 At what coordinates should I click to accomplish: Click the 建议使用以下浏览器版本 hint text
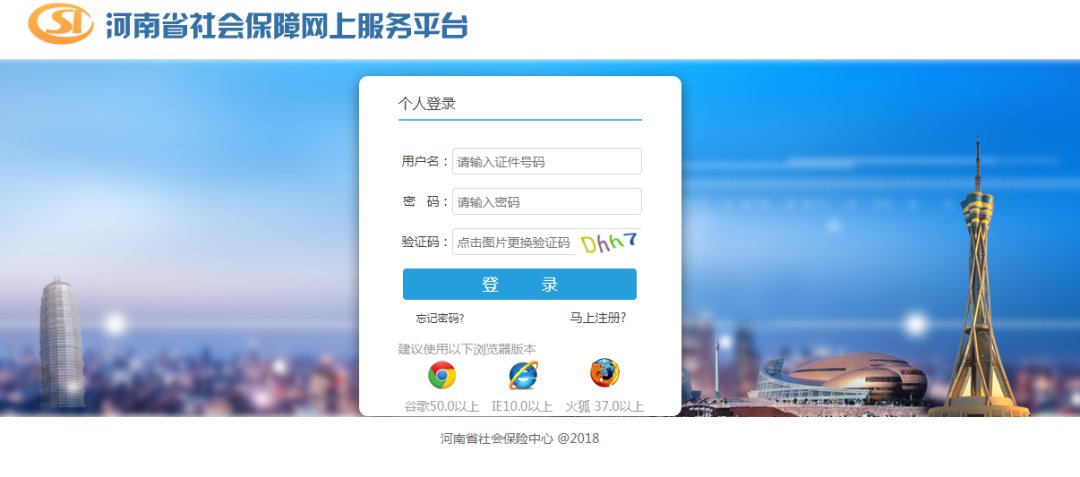click(x=467, y=349)
